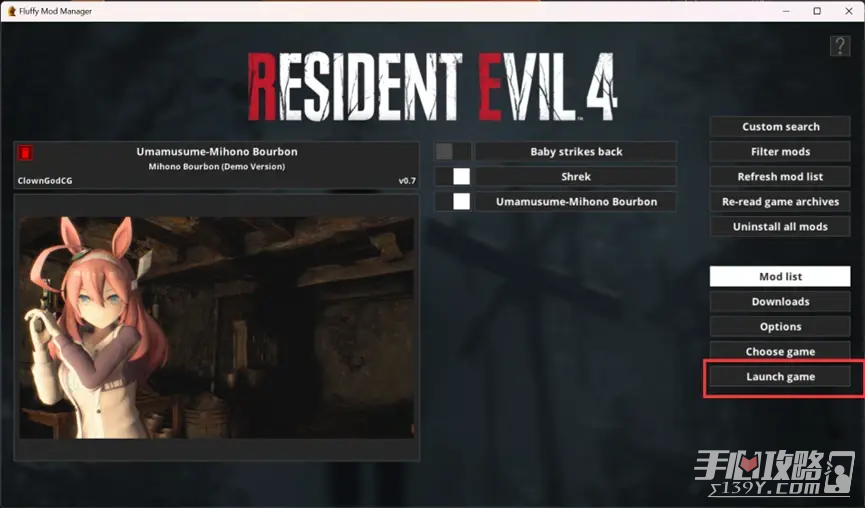The height and width of the screenshot is (508, 865).
Task: Open Custom search
Action: 780,127
